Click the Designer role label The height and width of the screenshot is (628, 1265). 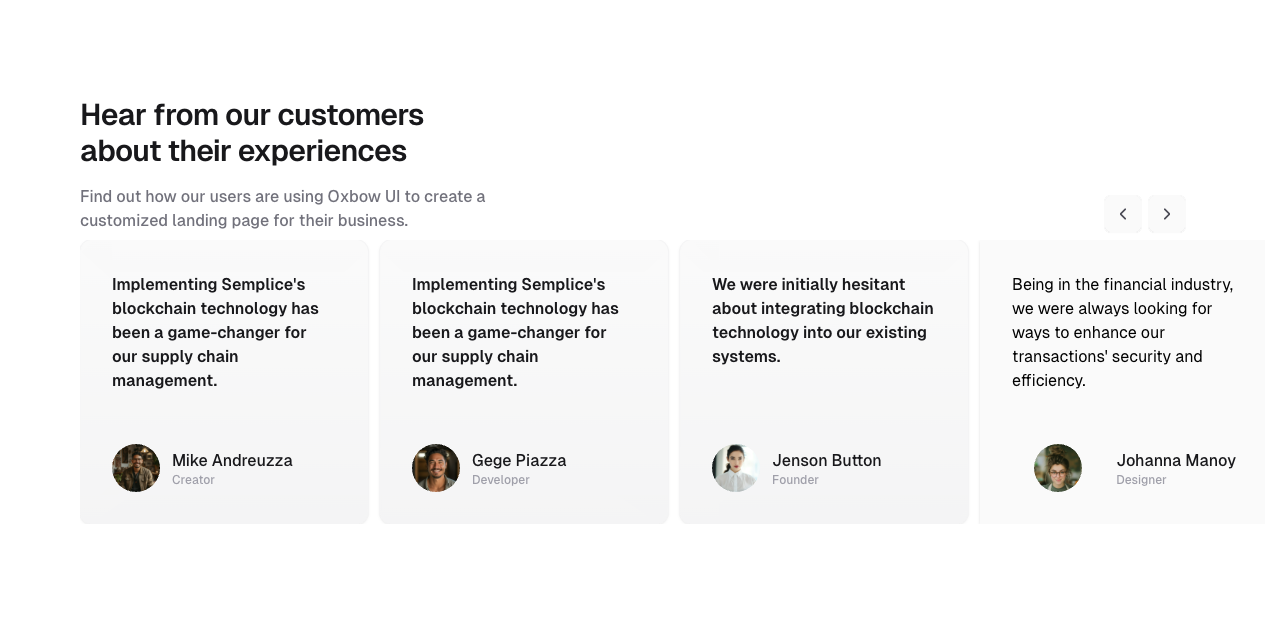(x=1141, y=479)
